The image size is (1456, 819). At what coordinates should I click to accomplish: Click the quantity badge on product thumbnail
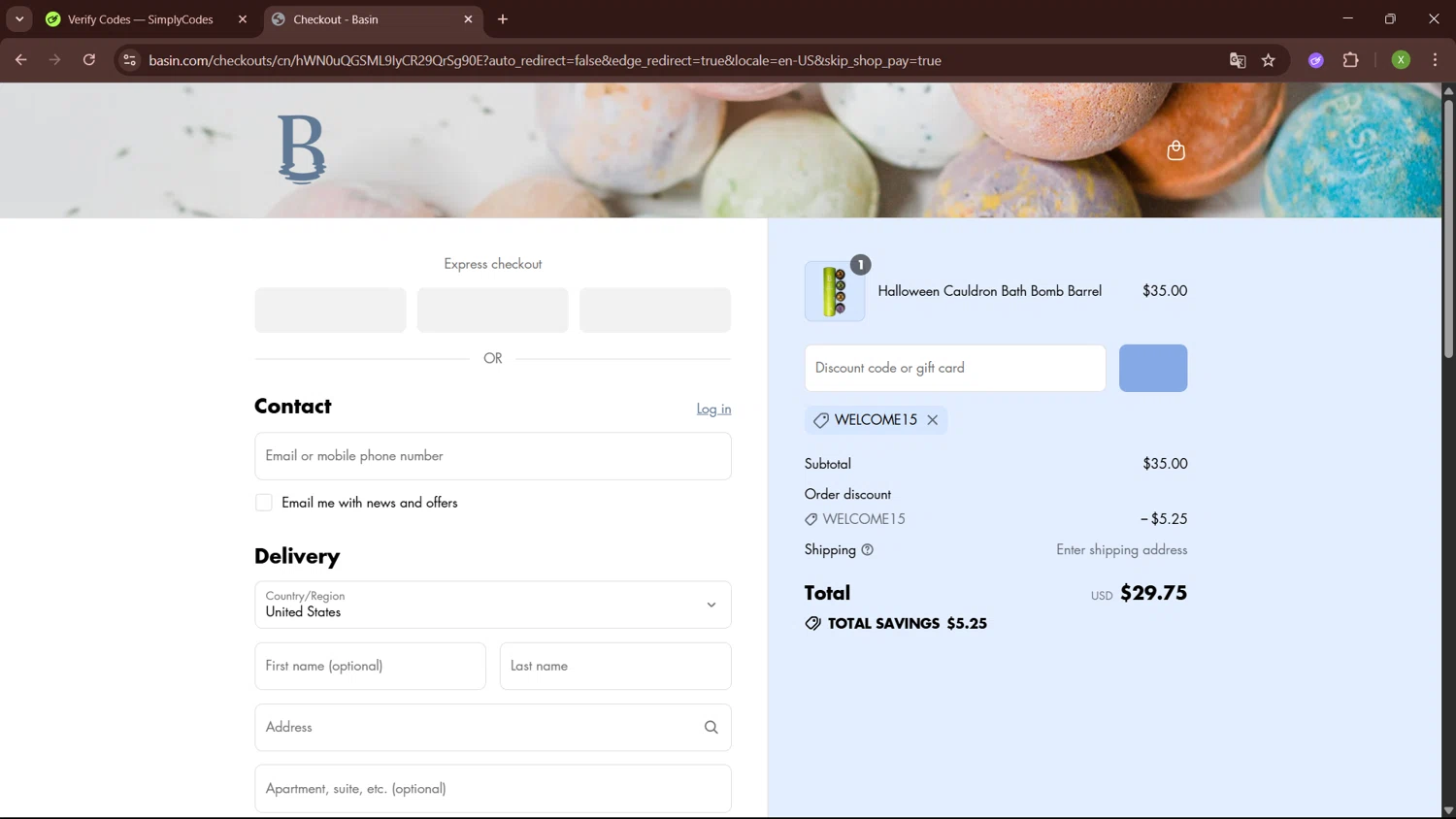point(860,265)
